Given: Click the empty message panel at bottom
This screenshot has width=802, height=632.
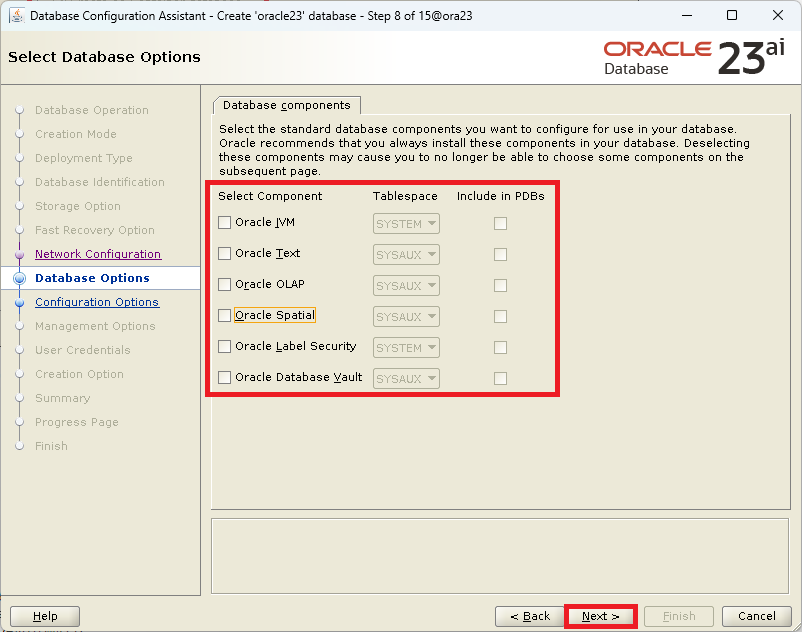Looking at the screenshot, I should [x=500, y=556].
